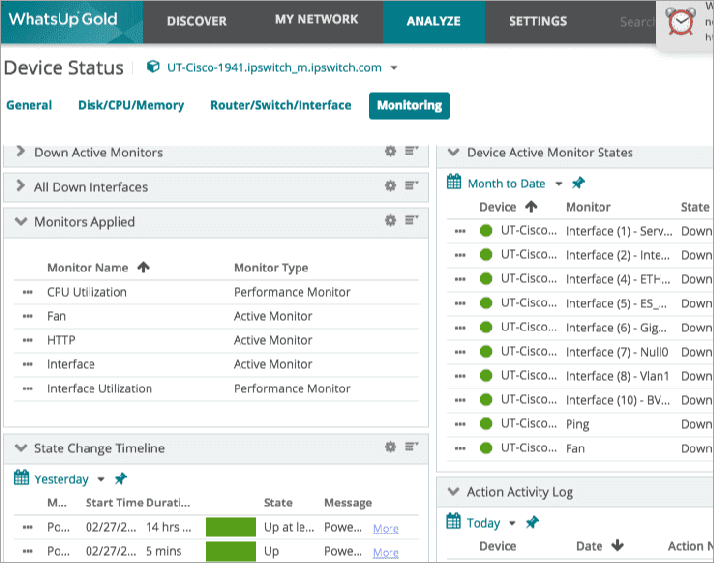Image resolution: width=714 pixels, height=563 pixels.
Task: Collapse the Device Active Monitor States panel
Action: pos(454,152)
